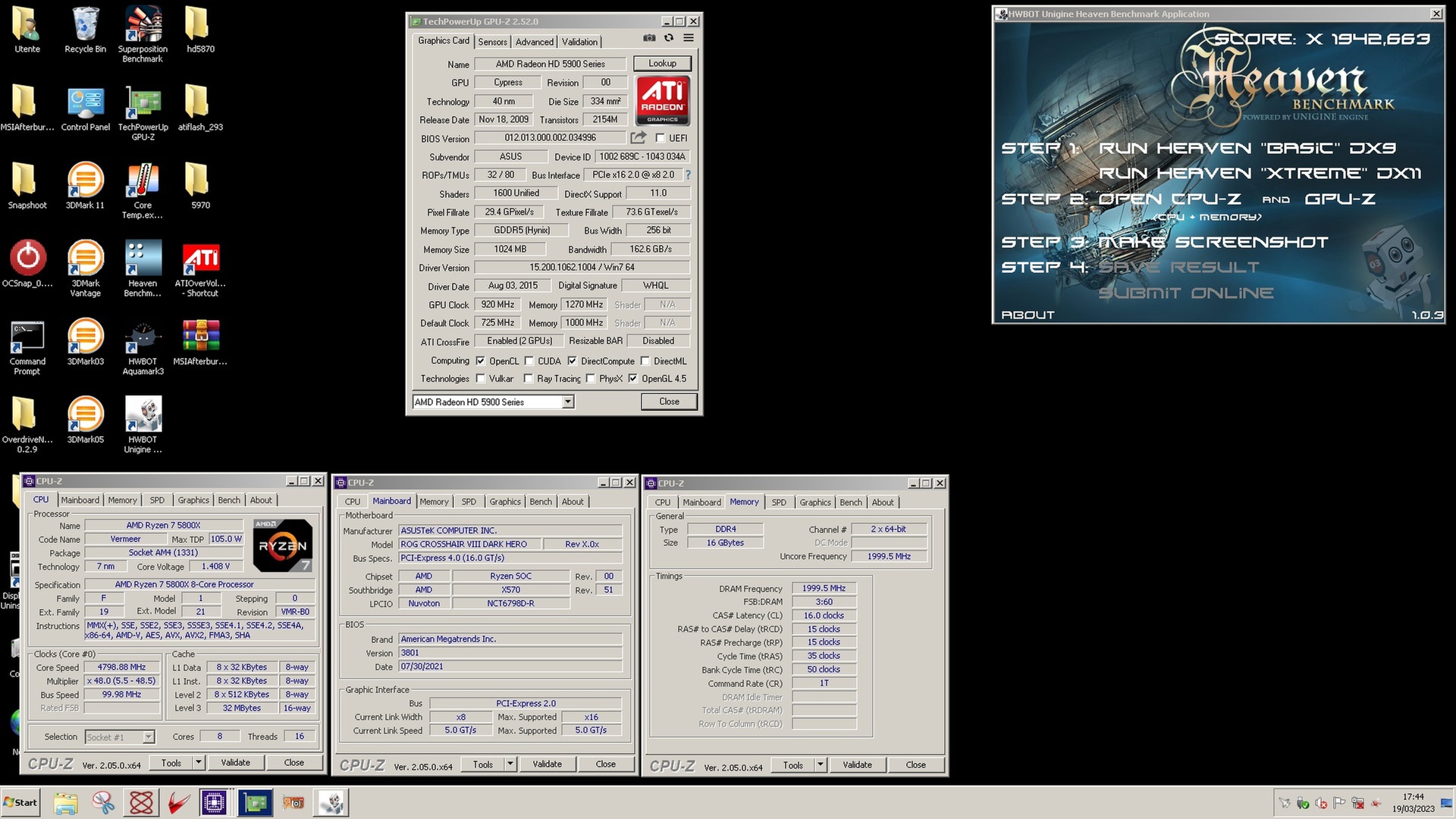This screenshot has width=1456, height=819.
Task: Click the Close button in GPU-Z
Action: click(669, 402)
